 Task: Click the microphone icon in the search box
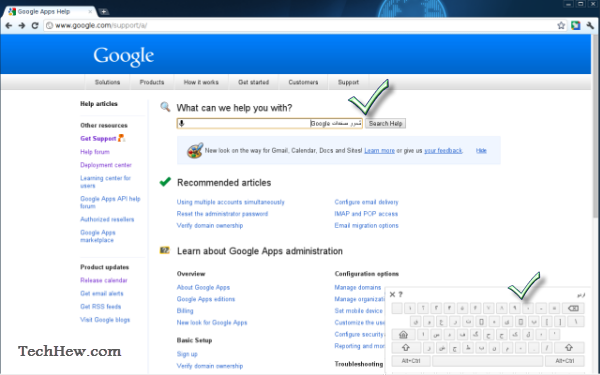click(x=182, y=123)
